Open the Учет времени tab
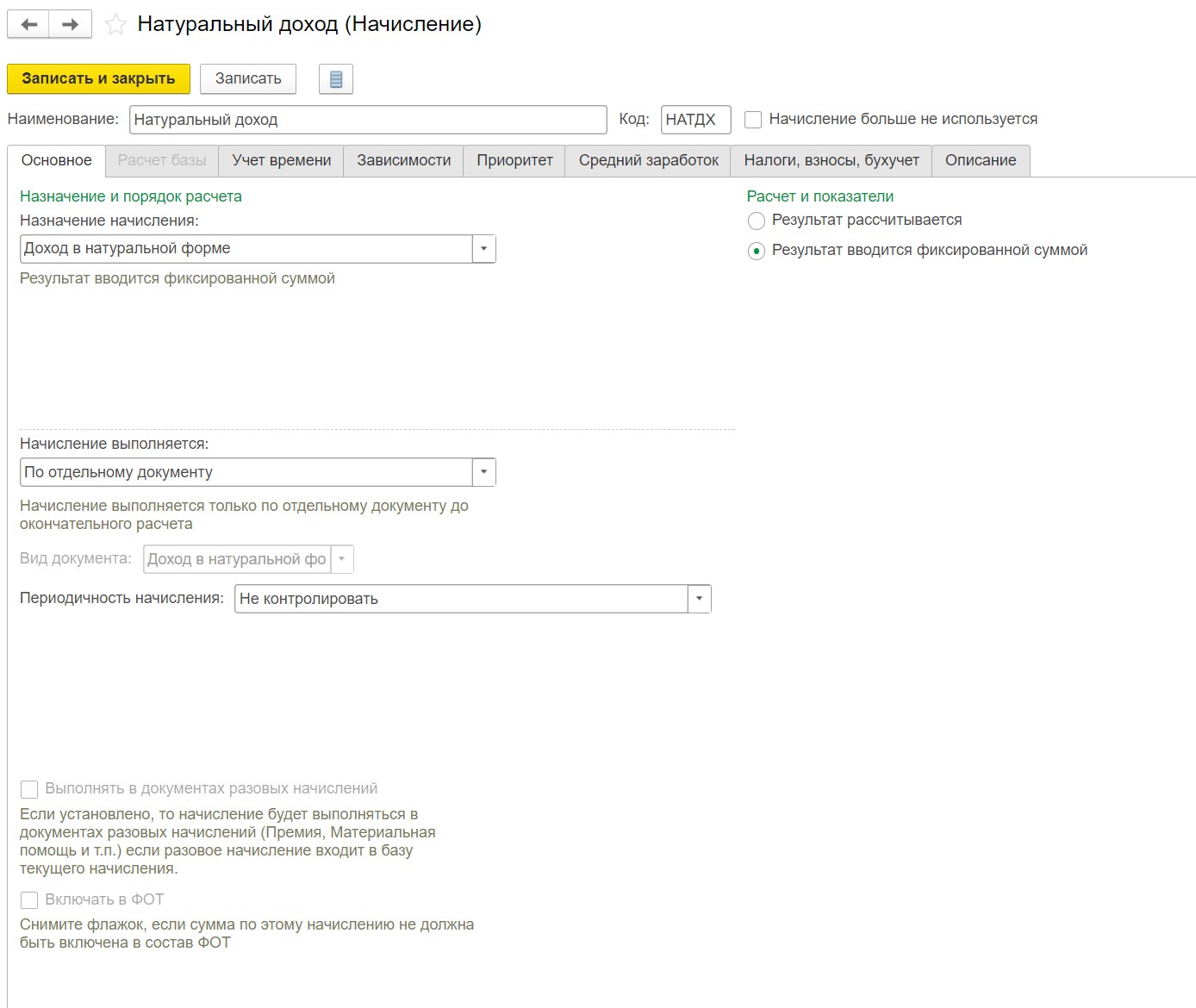Image resolution: width=1196 pixels, height=1008 pixels. [x=282, y=160]
